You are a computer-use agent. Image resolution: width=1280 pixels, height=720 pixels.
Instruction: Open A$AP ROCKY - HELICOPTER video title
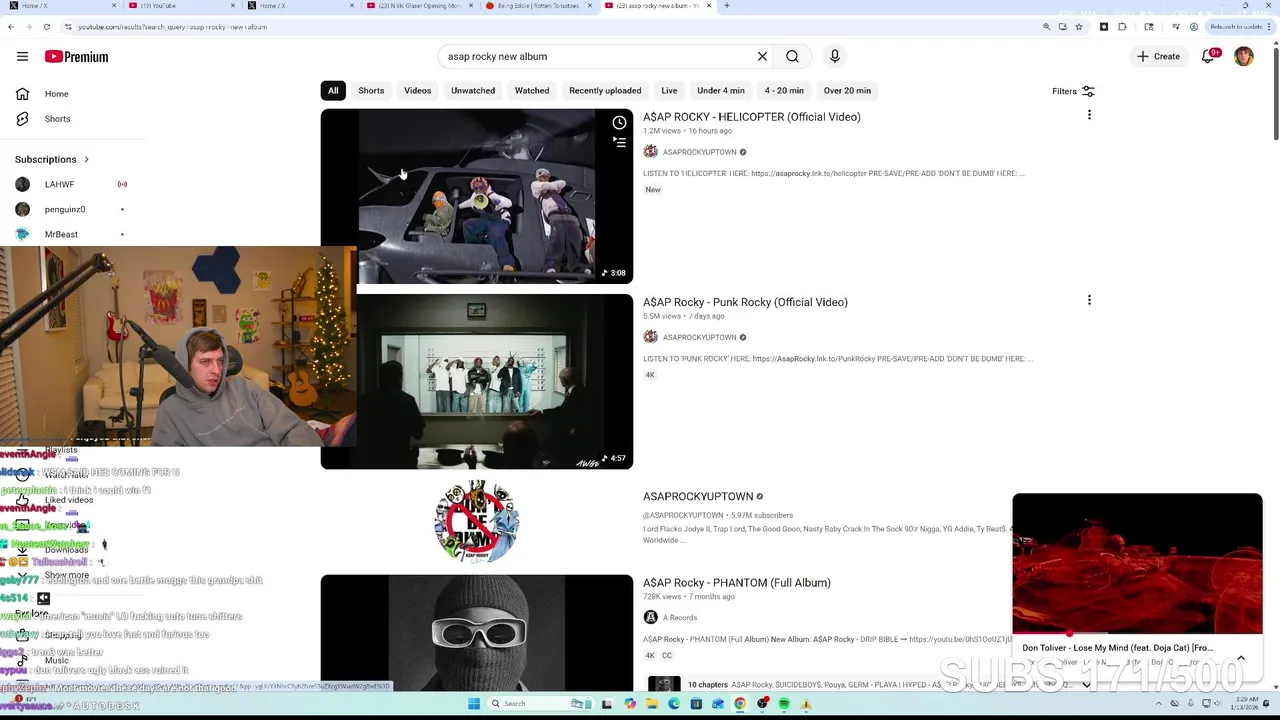[752, 117]
